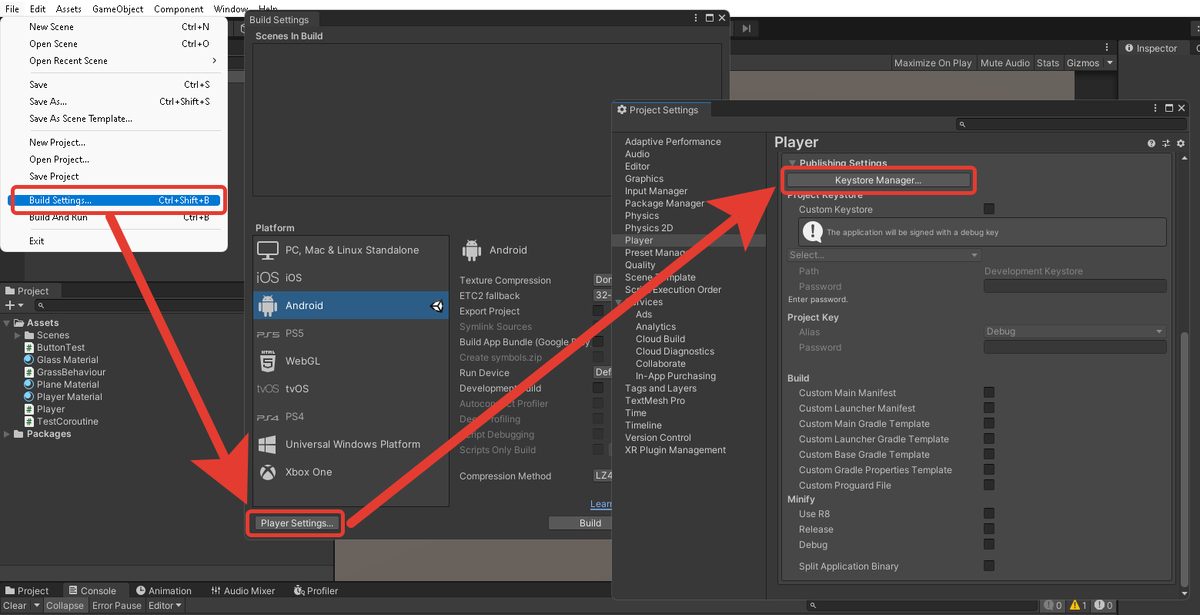Check Custom Main Manifest
1200x615 pixels.
pyautogui.click(x=989, y=393)
